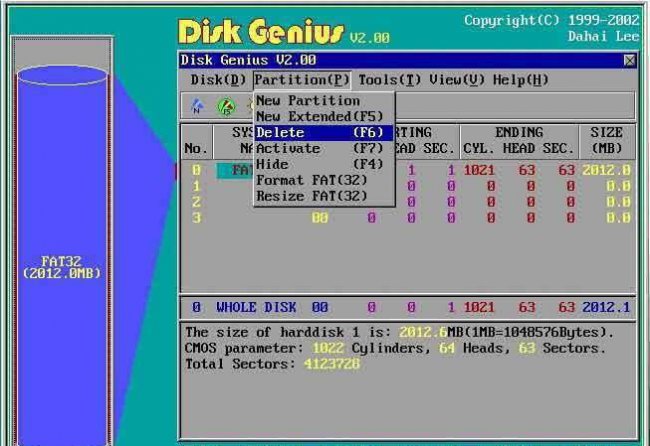650x446 pixels.
Task: Click the Disk Genius V2.00 title bar text
Action: (248, 60)
